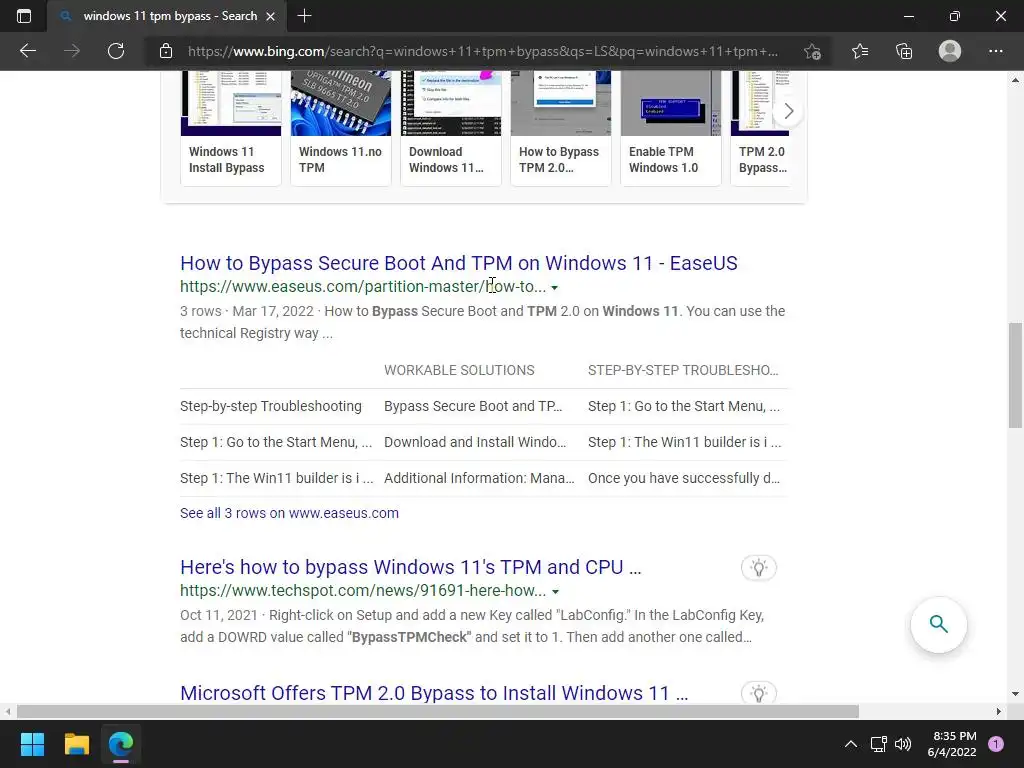The height and width of the screenshot is (768, 1024).
Task: Click 'Bypass Secure Boot and TP...' cell
Action: tap(473, 406)
